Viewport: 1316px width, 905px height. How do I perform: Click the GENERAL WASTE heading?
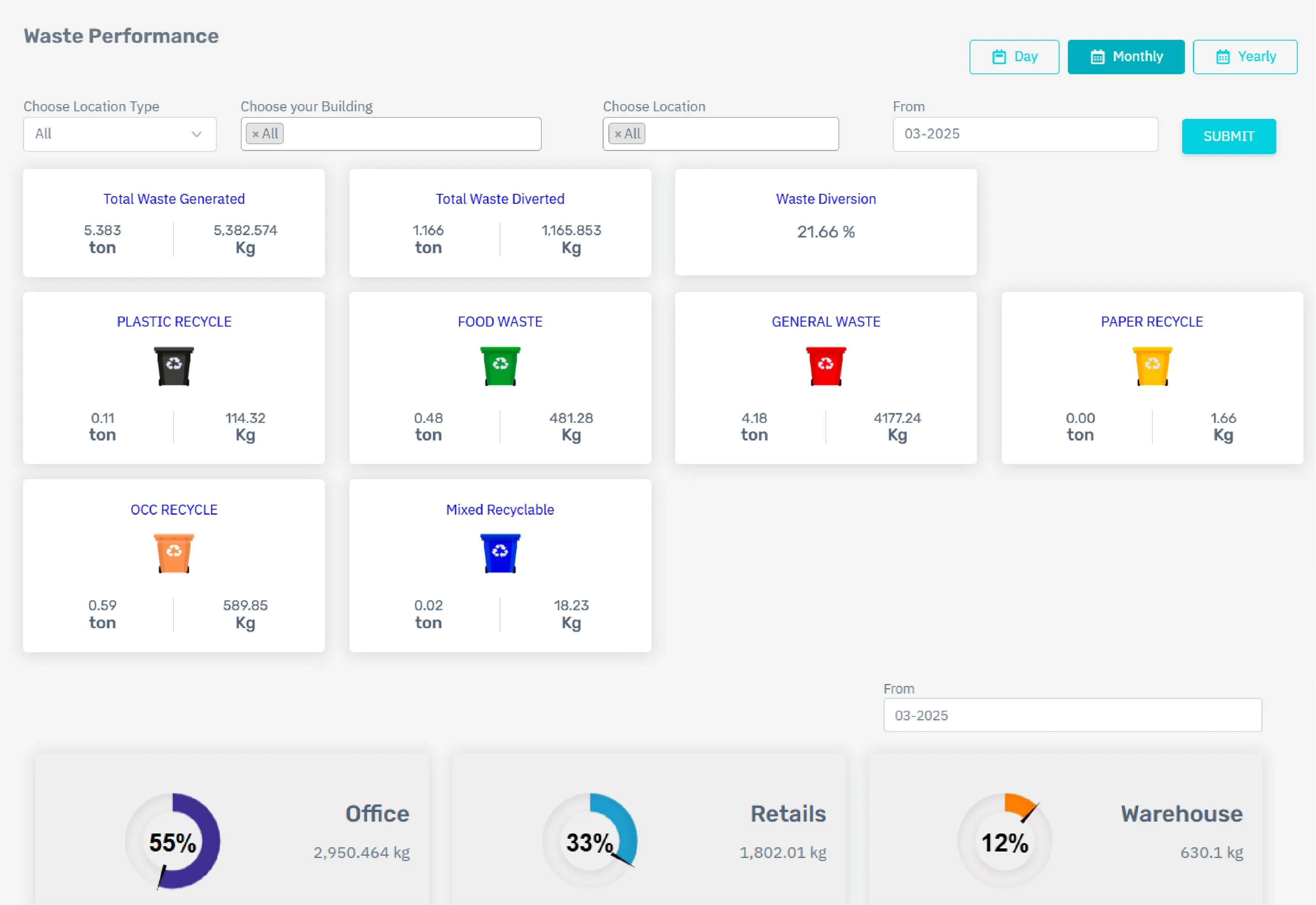coord(825,322)
